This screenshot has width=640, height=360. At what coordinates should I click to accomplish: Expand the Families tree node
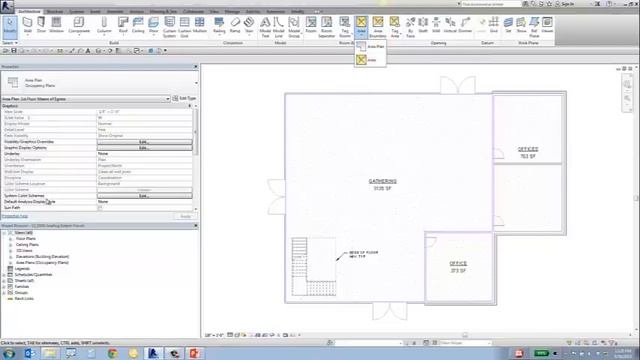point(4,287)
